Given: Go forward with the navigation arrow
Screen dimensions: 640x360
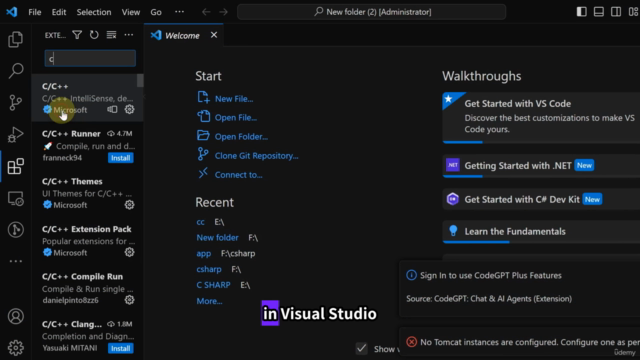Looking at the screenshot, I should click(223, 12).
